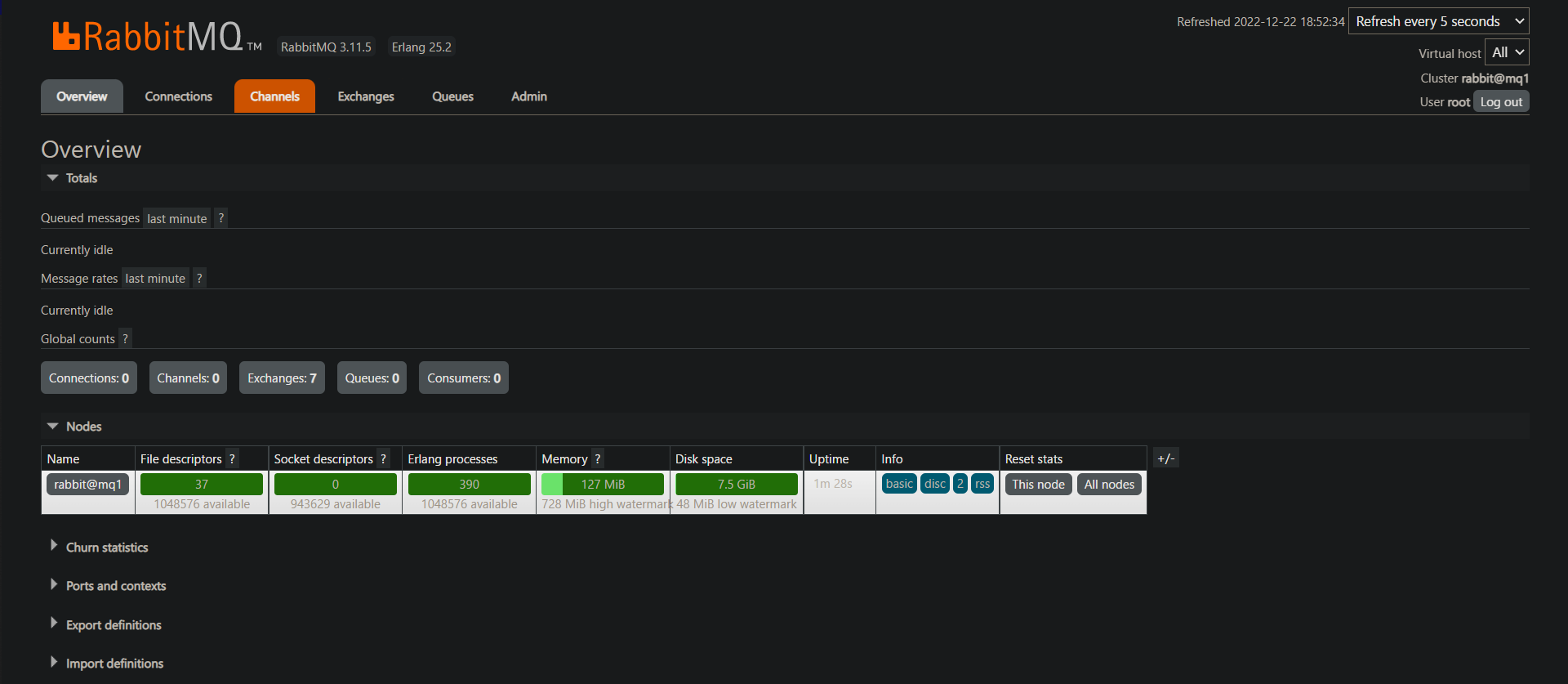Switch to the Exchanges tab
The image size is (1568, 684).
(x=366, y=96)
